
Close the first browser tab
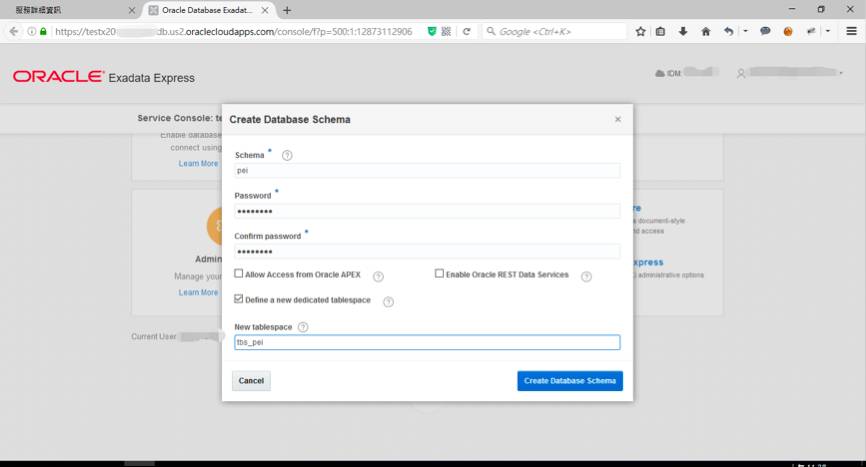131,10
